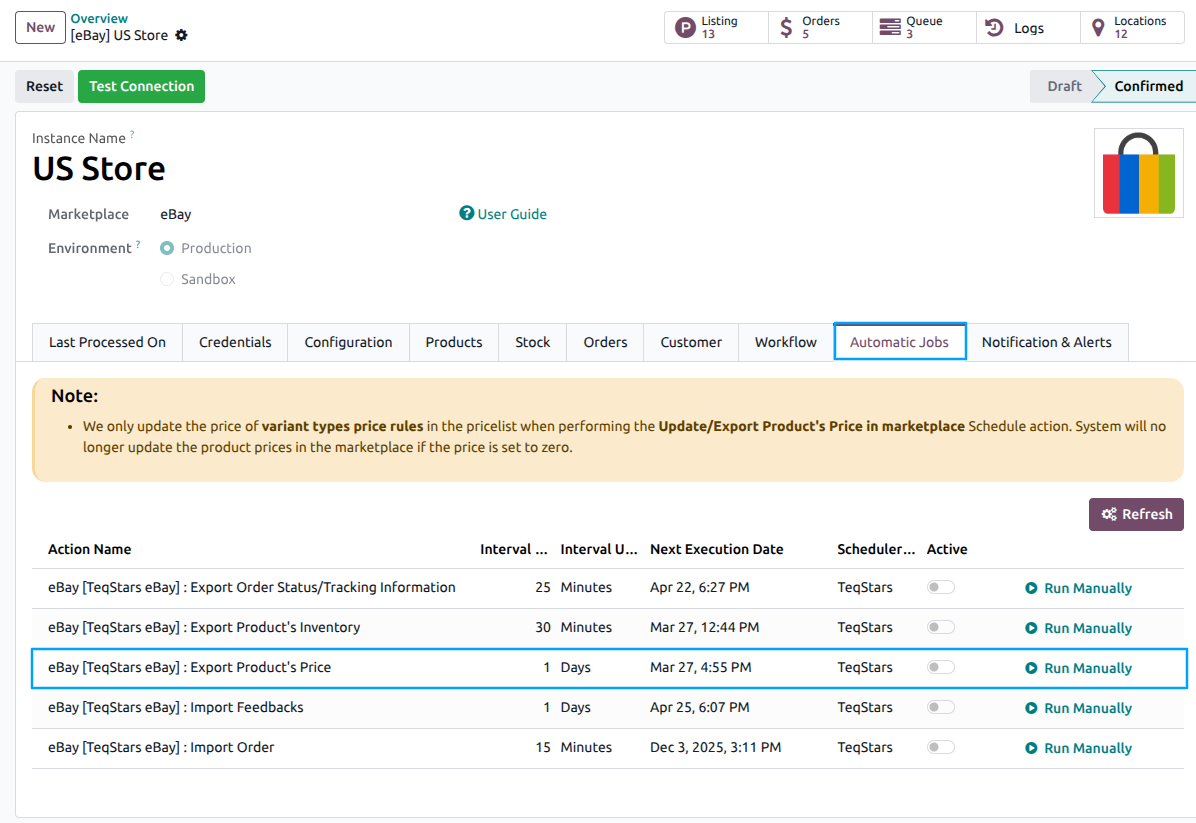Click the gears icon on Refresh button

coord(1109,514)
